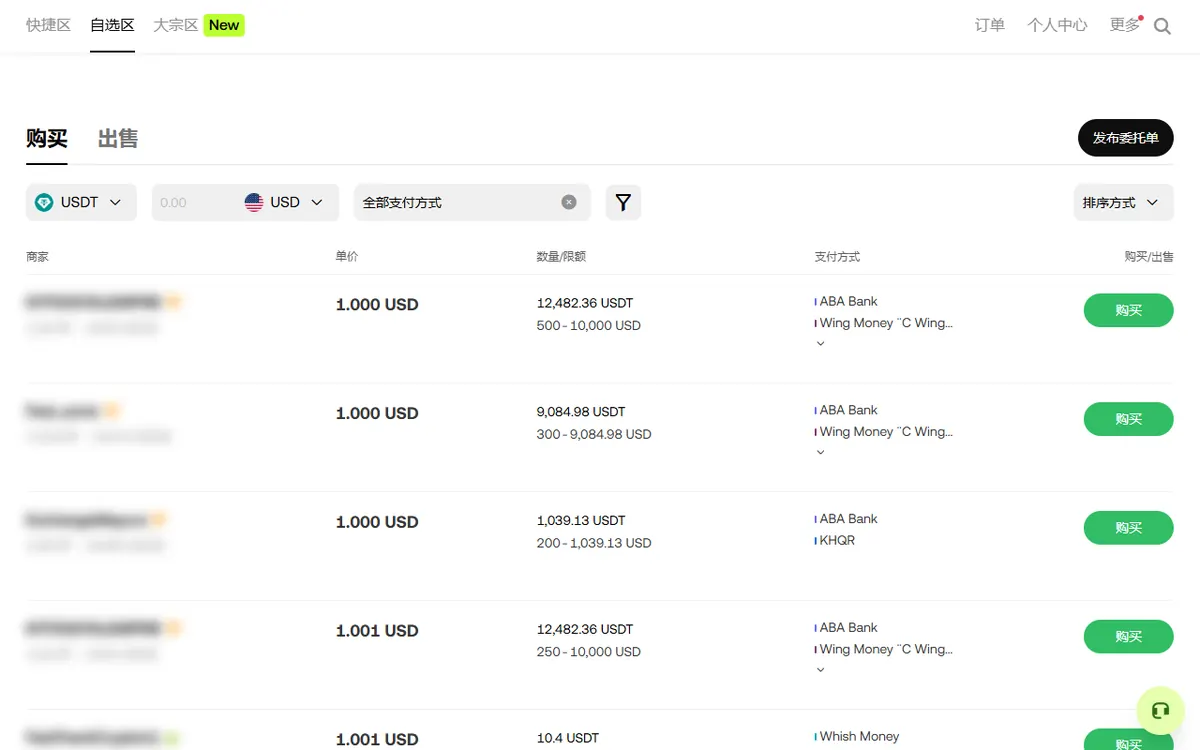
Task: Switch to the 快捷区 tab
Action: (x=48, y=25)
